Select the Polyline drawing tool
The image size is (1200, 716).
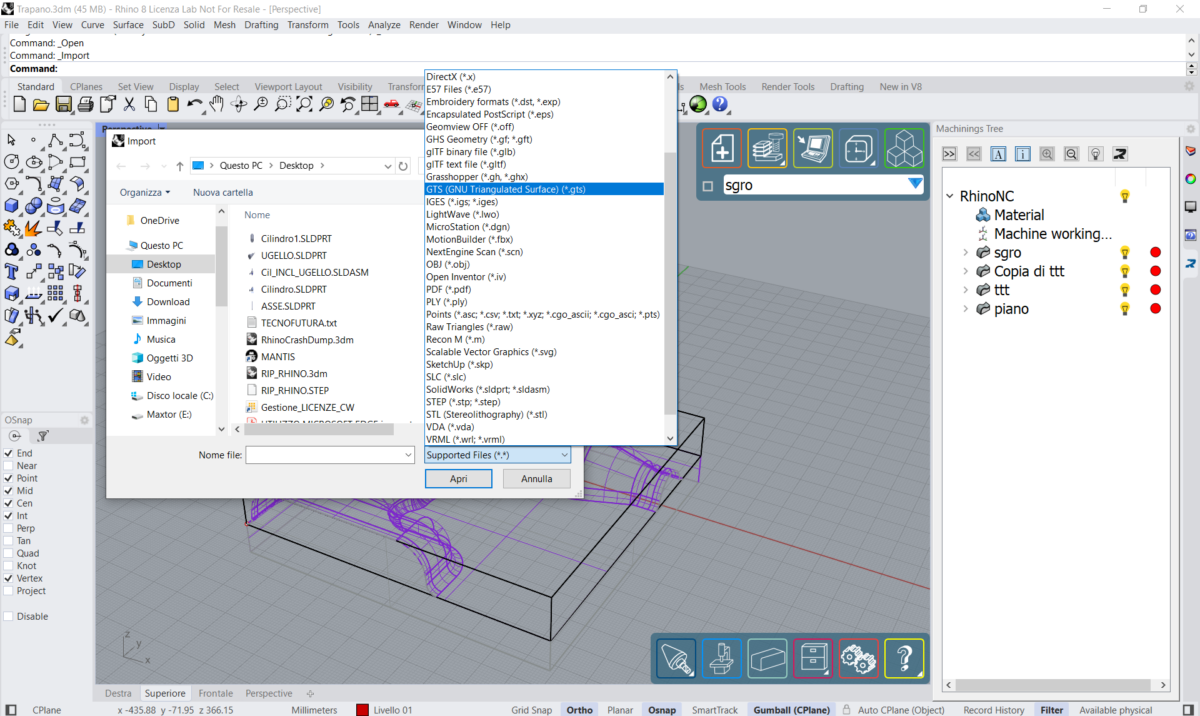coord(56,140)
